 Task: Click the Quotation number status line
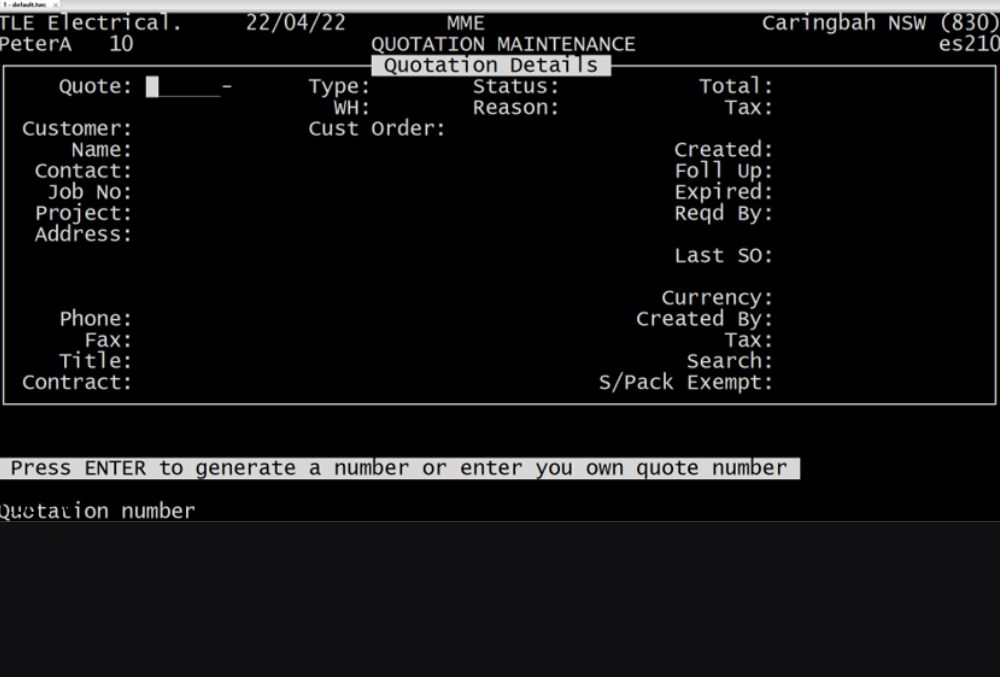coord(98,511)
